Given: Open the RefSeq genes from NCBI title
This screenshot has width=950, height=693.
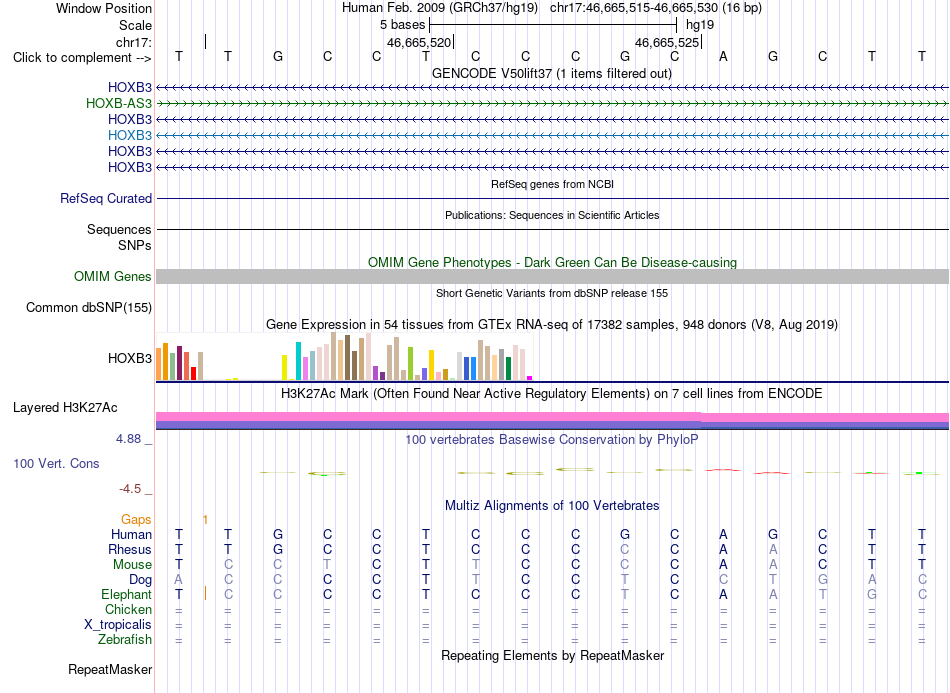Looking at the screenshot, I should [x=552, y=184].
